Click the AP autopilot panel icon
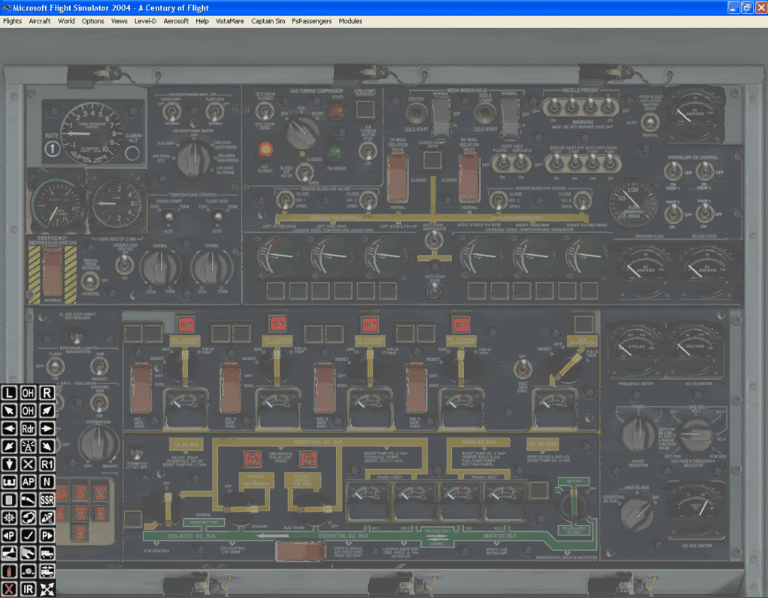 click(x=28, y=481)
